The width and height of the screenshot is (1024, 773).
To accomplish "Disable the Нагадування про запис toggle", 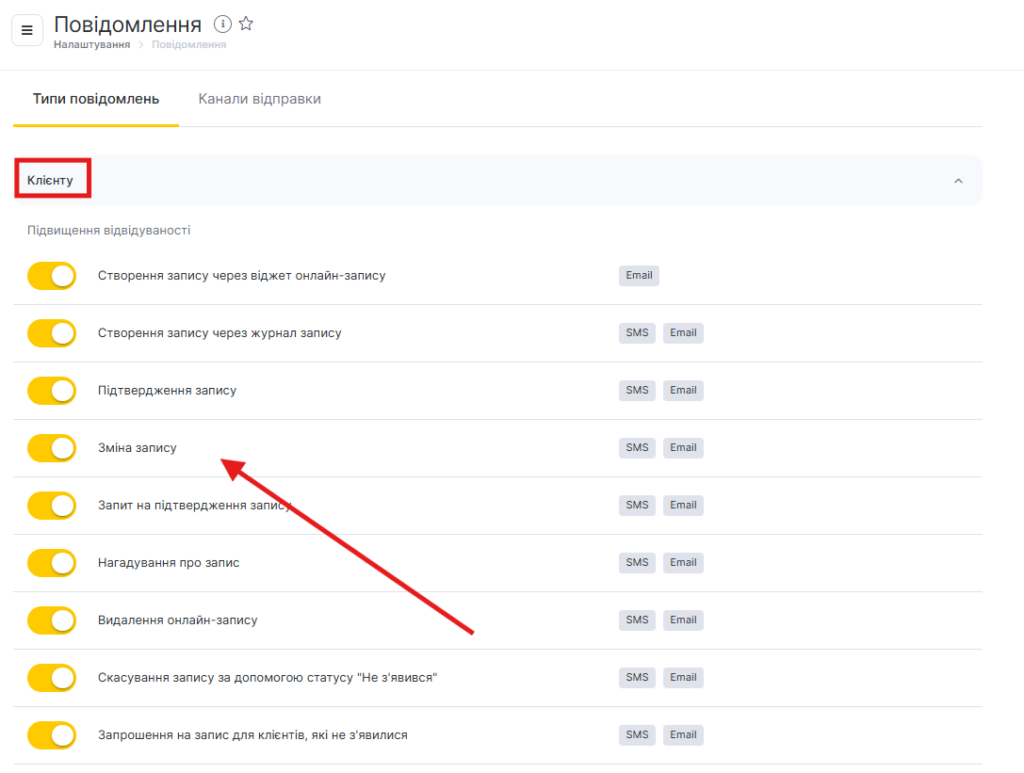I will coord(52,563).
